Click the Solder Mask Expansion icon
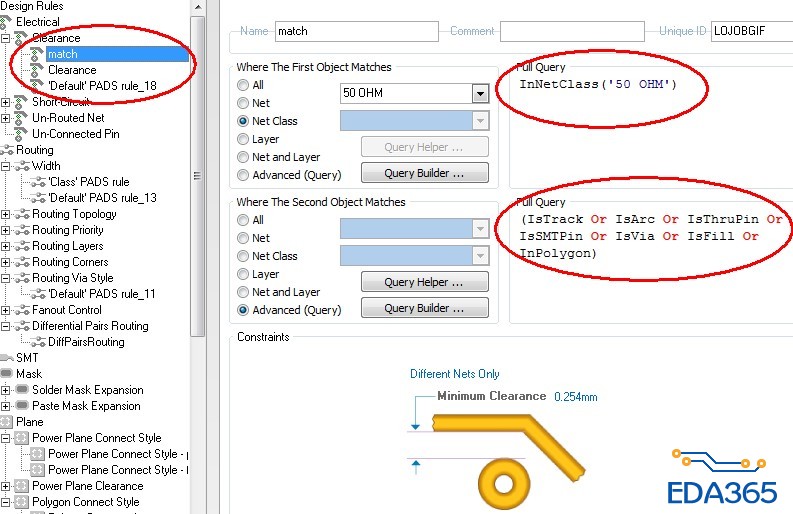 [22, 390]
